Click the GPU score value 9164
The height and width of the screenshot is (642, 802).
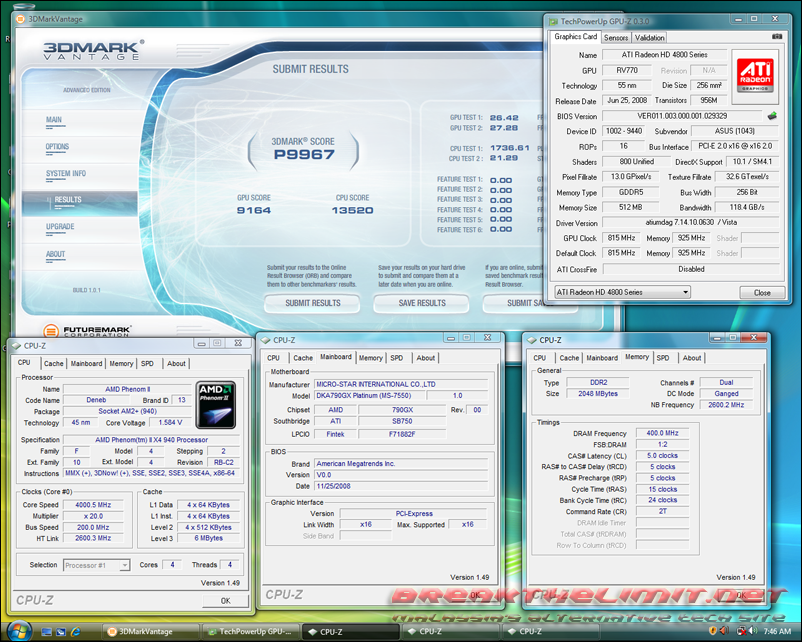254,210
